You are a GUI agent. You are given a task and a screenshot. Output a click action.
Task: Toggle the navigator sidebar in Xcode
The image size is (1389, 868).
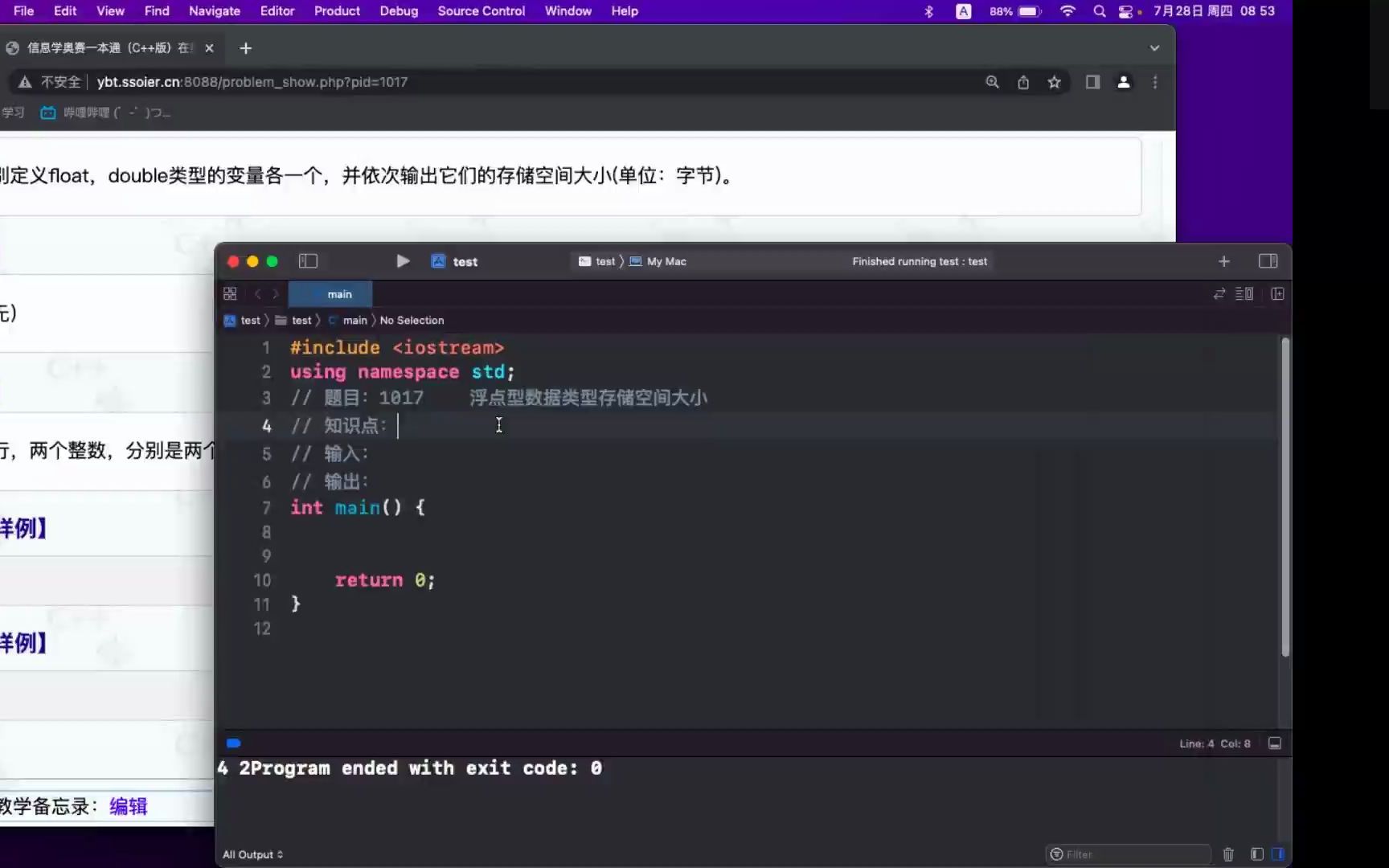(308, 261)
